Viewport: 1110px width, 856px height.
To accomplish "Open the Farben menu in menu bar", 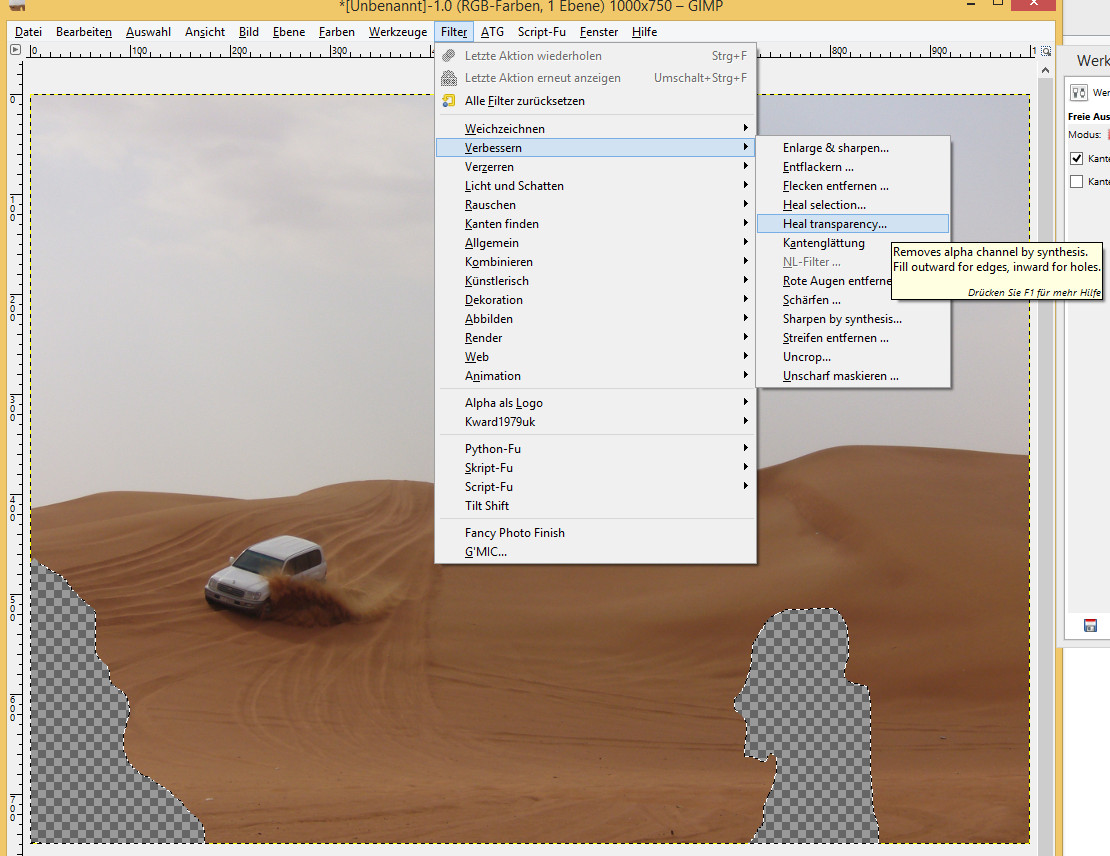I will pyautogui.click(x=337, y=32).
